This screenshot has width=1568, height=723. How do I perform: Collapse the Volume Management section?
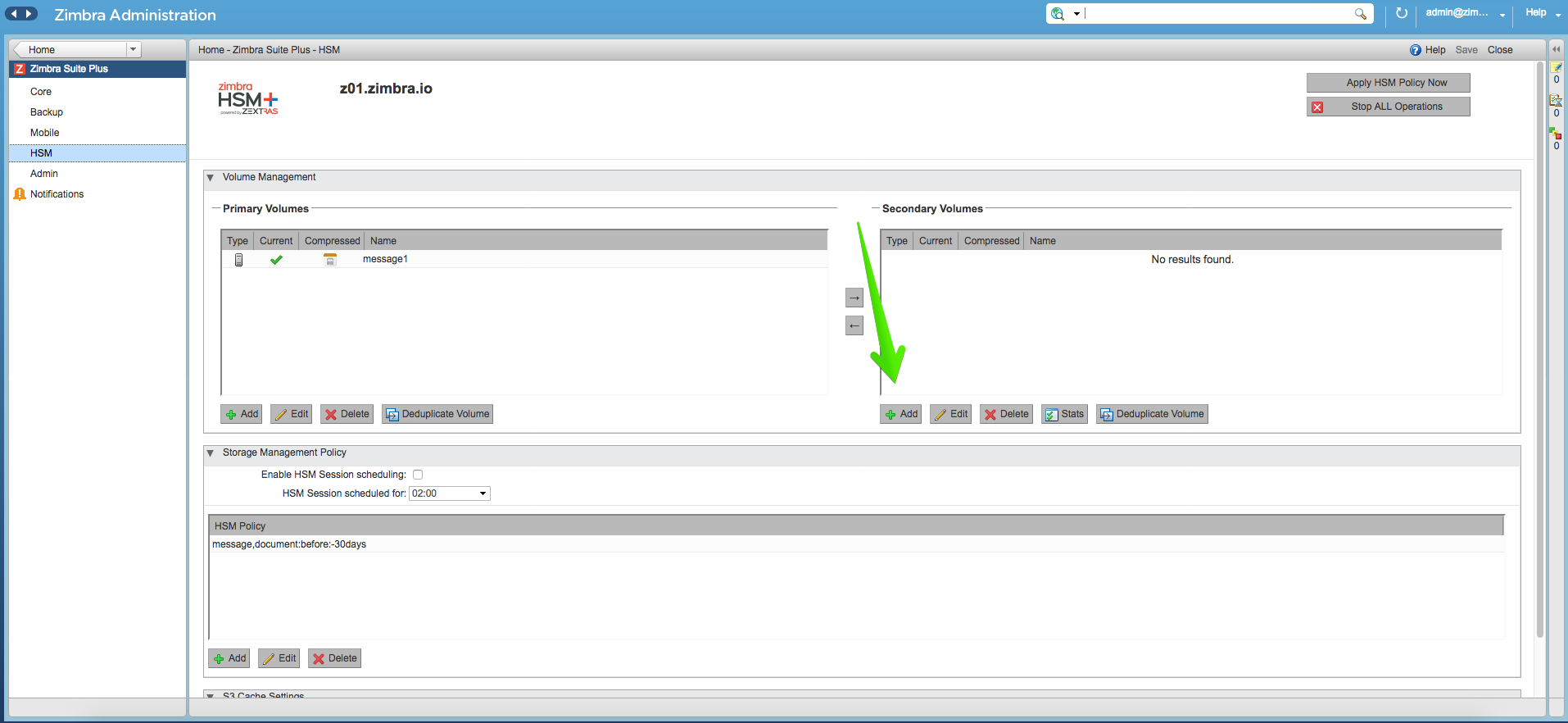[211, 177]
